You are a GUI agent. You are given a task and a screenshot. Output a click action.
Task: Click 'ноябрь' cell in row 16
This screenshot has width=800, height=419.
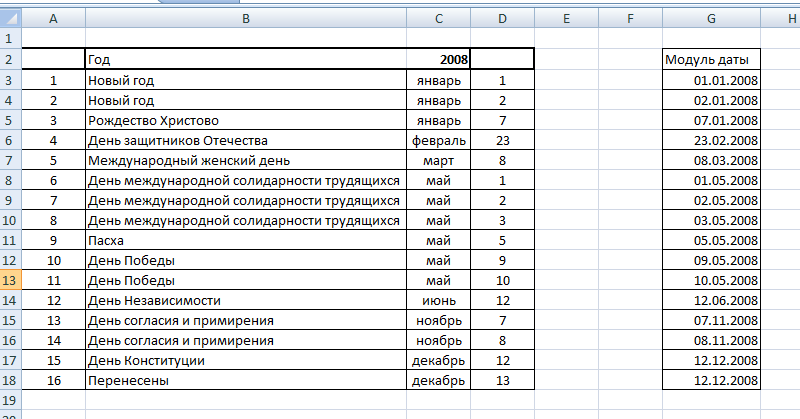tap(439, 340)
